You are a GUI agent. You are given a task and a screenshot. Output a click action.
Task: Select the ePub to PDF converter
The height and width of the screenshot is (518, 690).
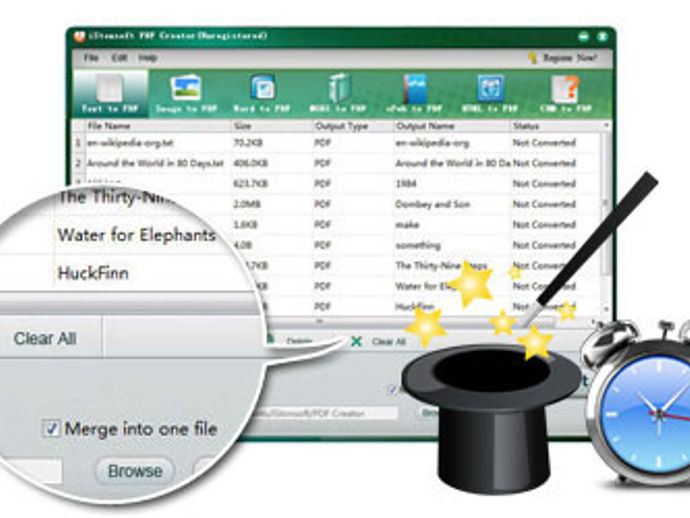(x=414, y=93)
